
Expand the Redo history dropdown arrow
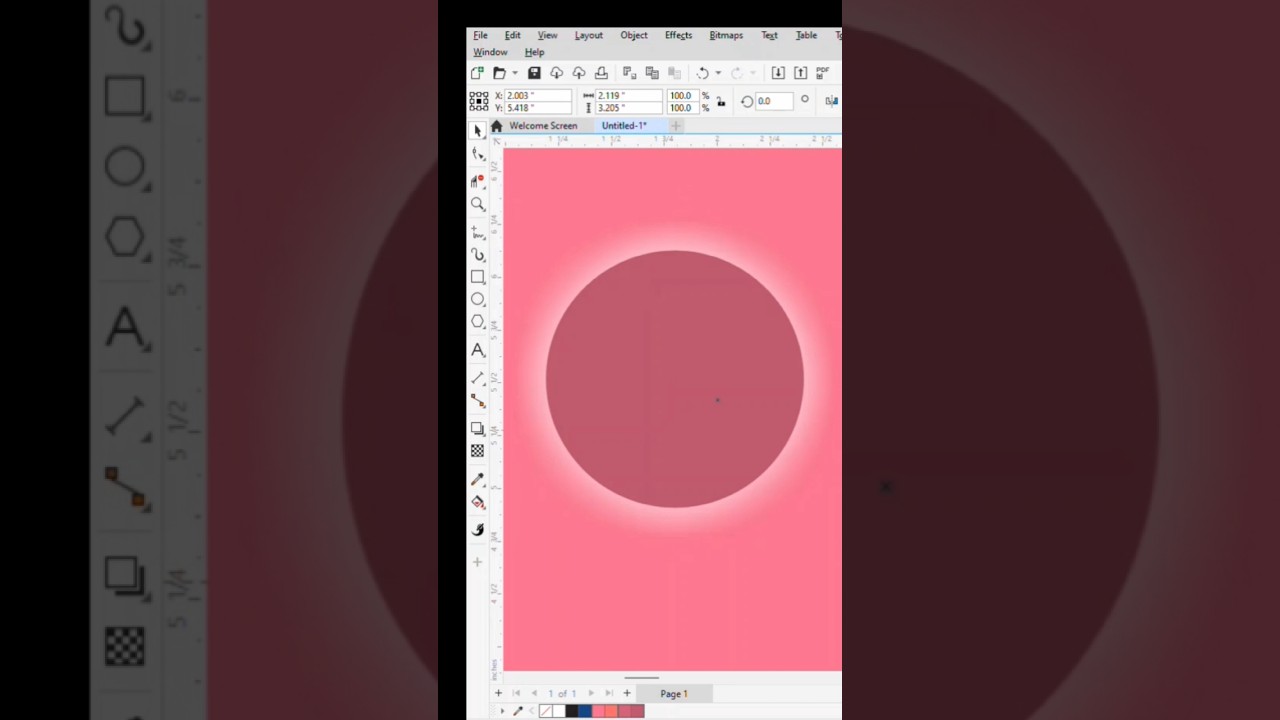tap(753, 73)
